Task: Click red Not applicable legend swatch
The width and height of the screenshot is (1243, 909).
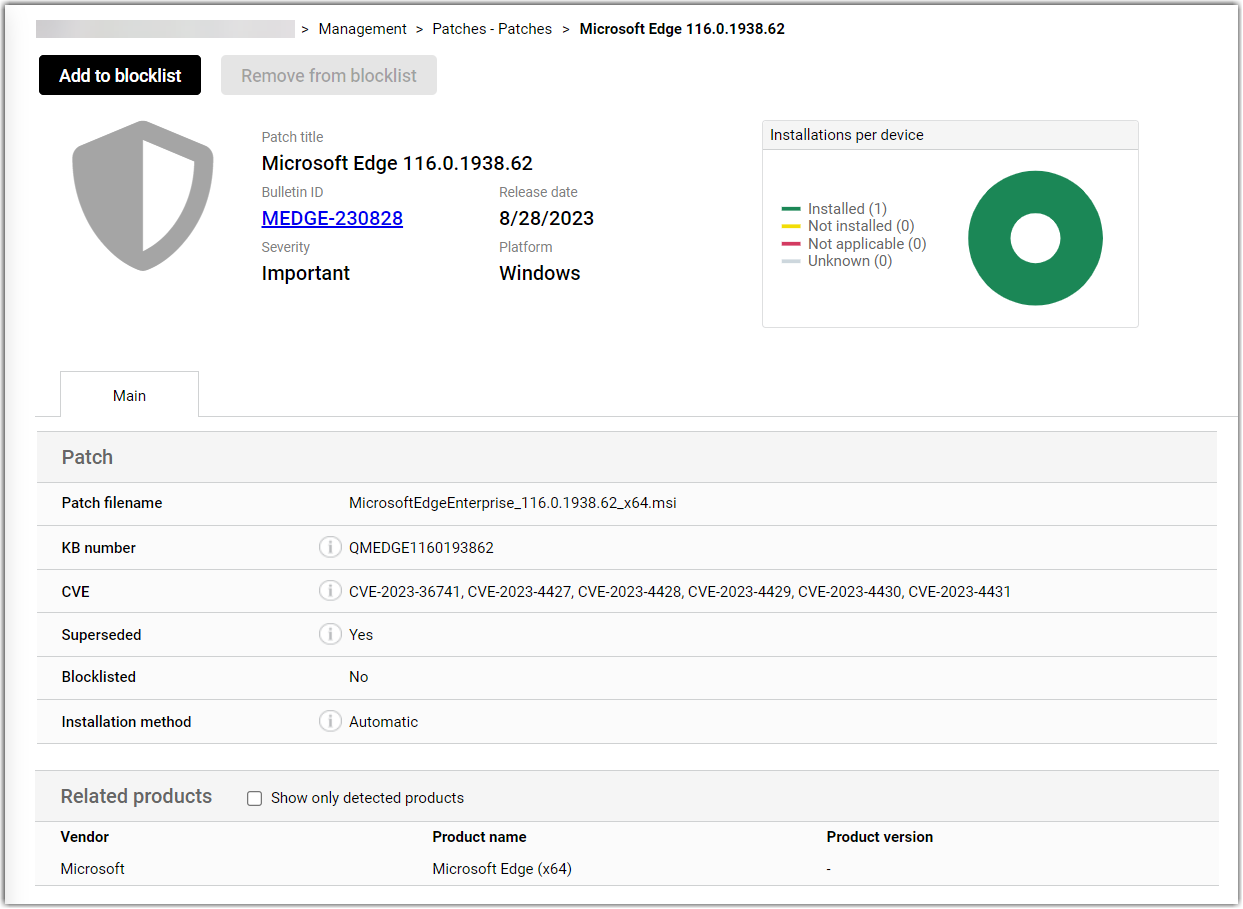Action: [x=791, y=244]
